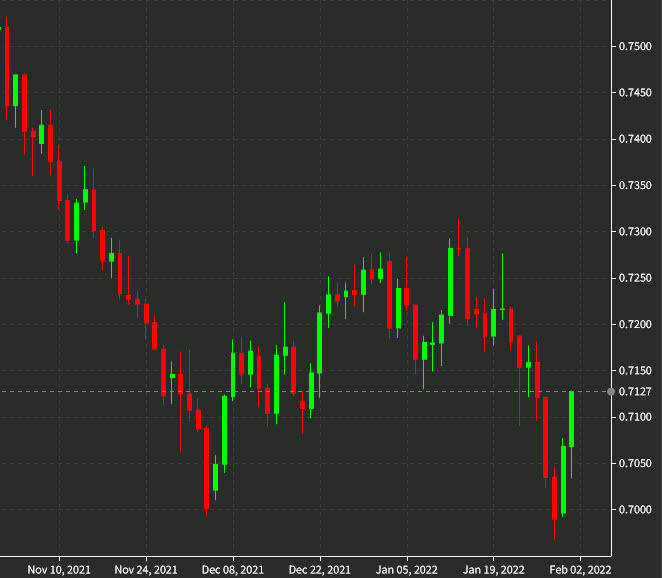
Task: Click the 0.7000 price axis label
Action: click(x=636, y=510)
